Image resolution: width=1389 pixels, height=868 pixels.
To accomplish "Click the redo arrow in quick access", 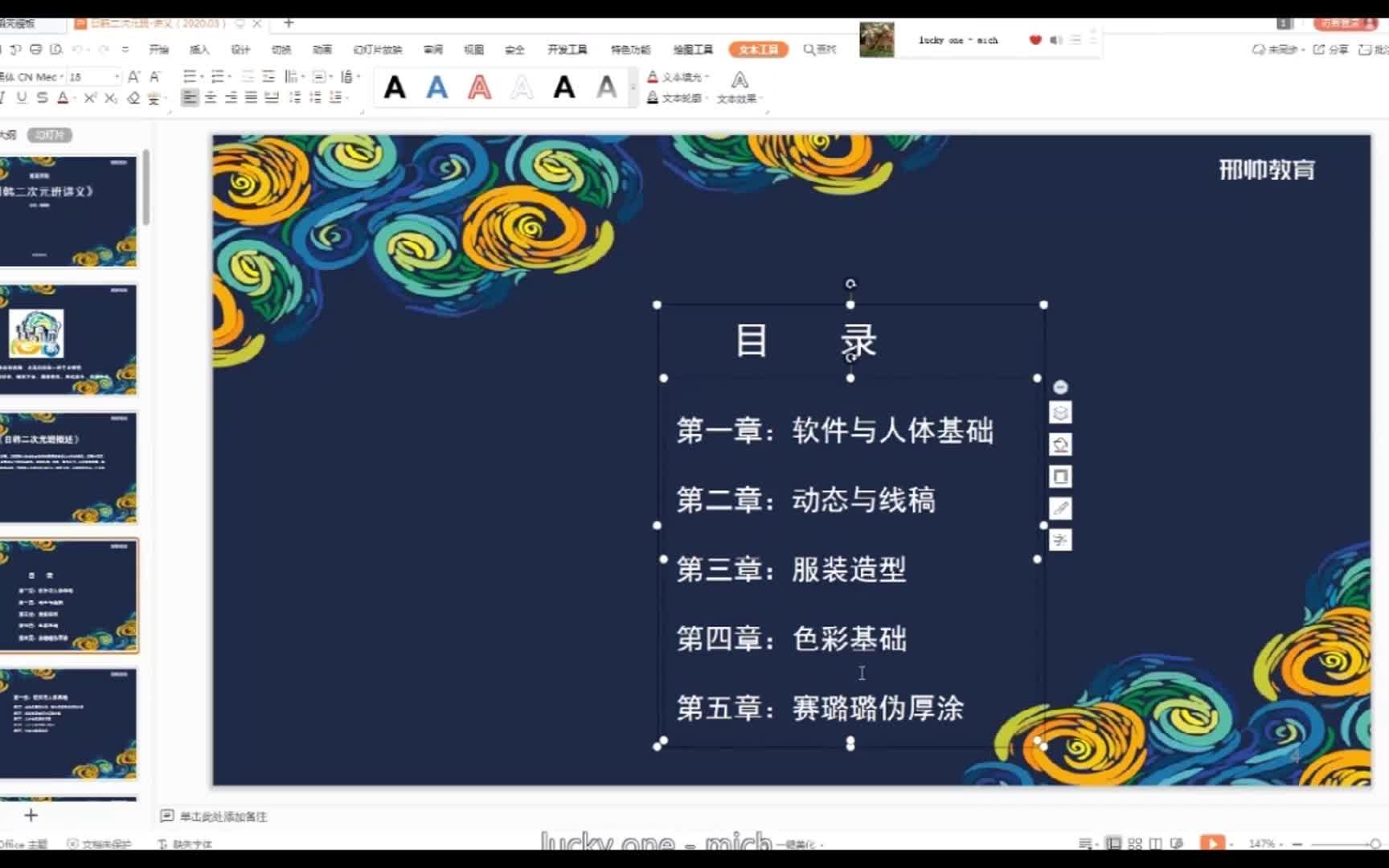I will pos(104,50).
